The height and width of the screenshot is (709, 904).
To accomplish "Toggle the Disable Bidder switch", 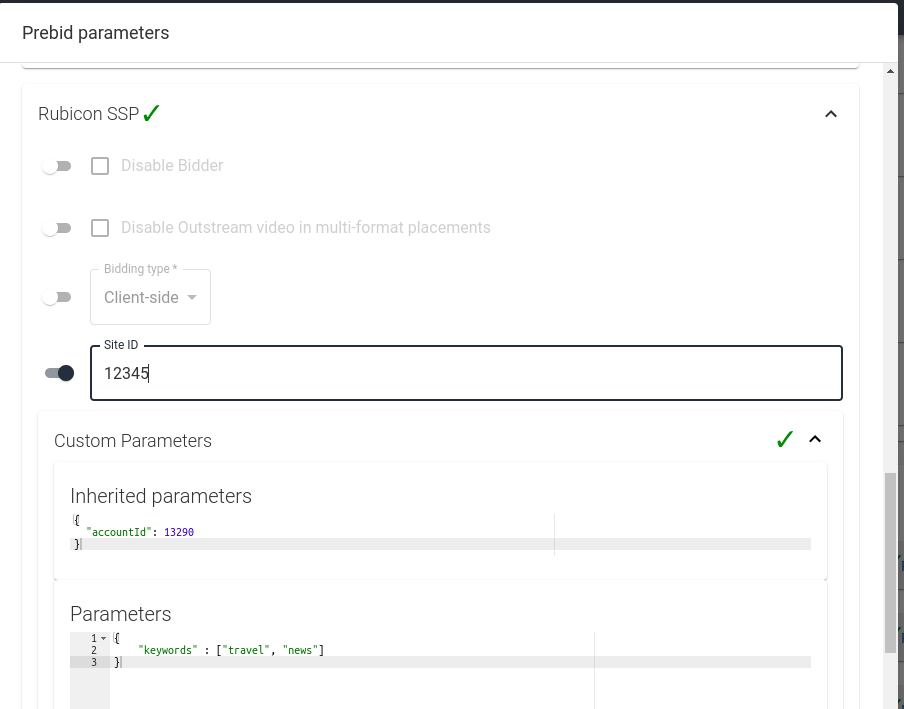I will coord(57,165).
